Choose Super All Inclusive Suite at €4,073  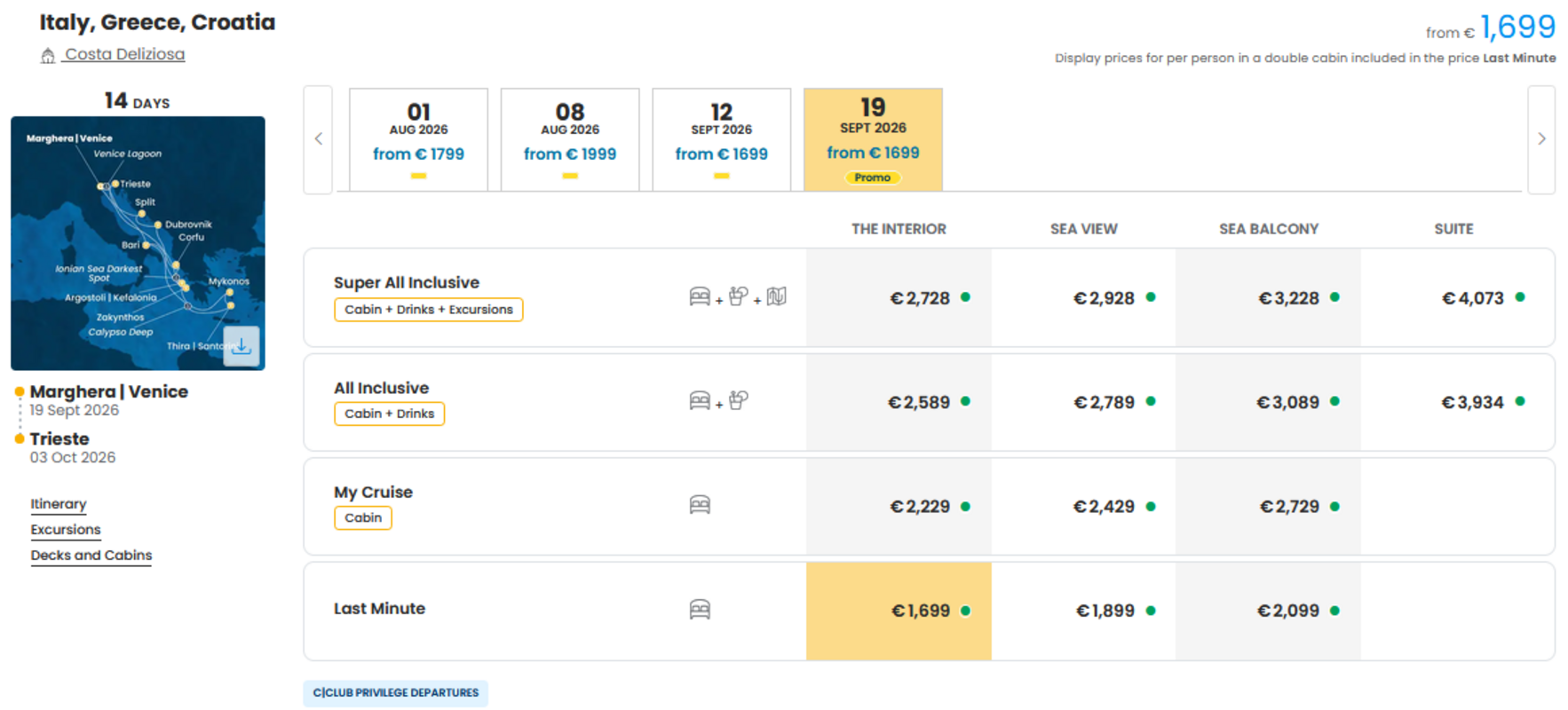(1457, 297)
